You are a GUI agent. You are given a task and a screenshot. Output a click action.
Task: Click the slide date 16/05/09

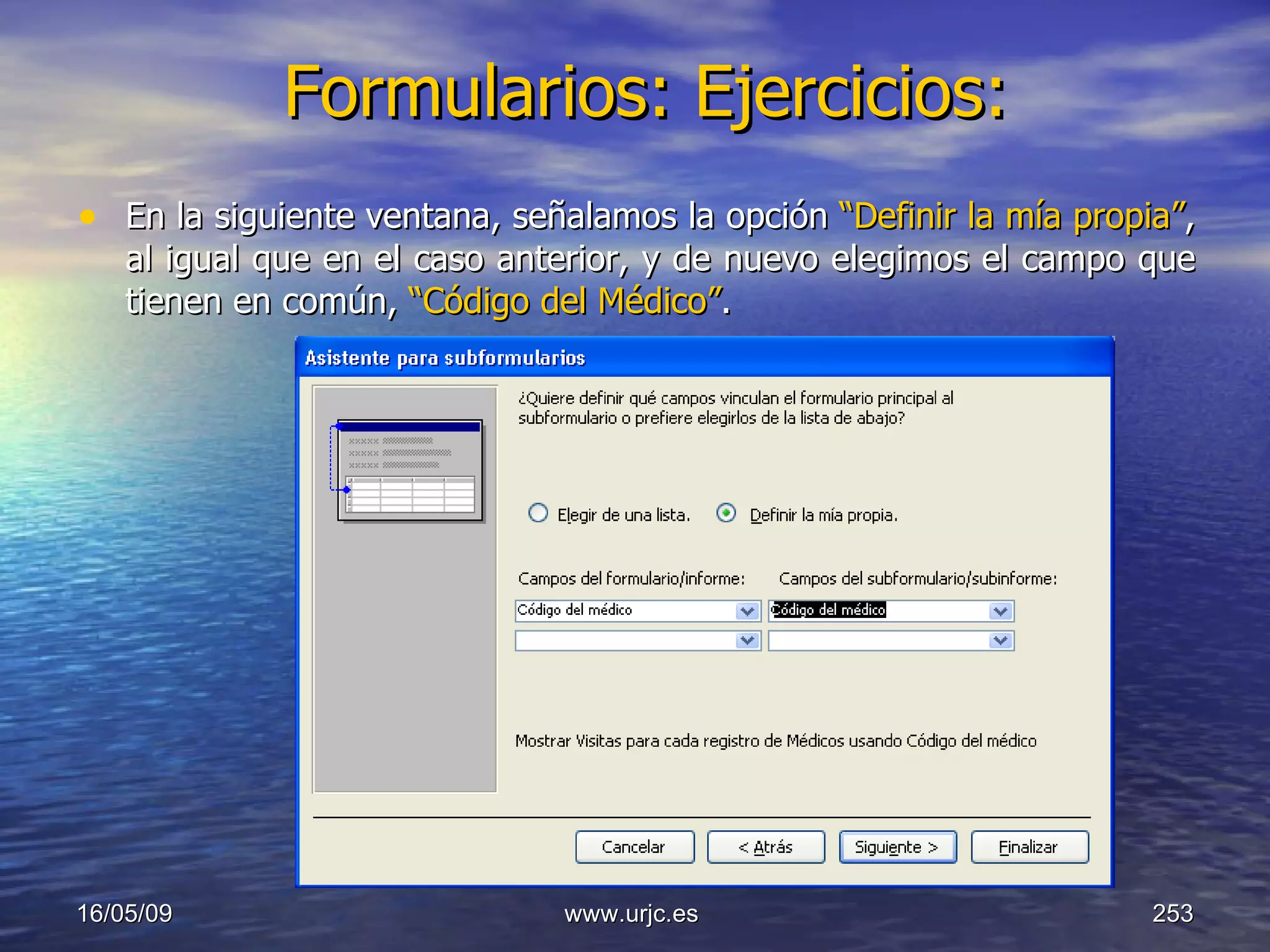tap(125, 914)
